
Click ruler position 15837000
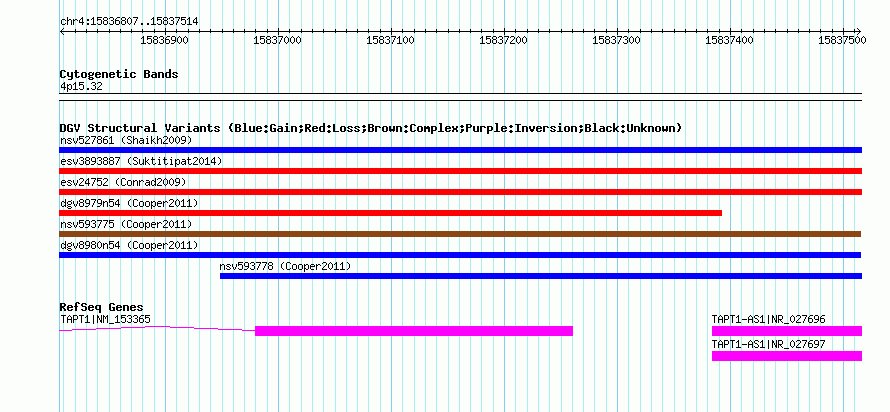click(x=278, y=41)
